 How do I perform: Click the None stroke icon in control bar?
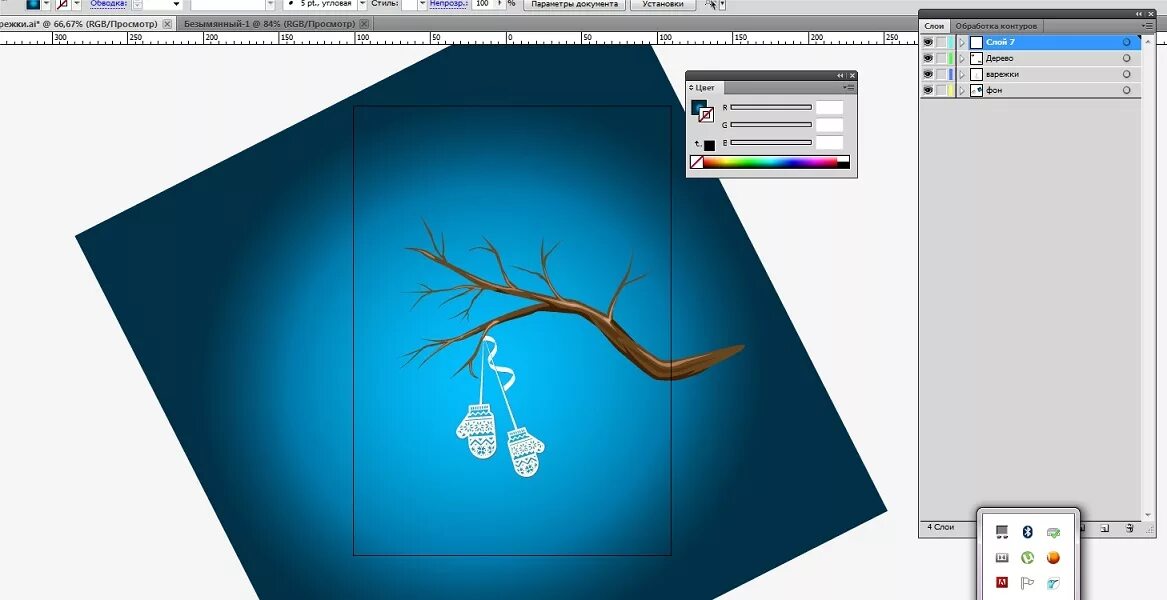63,4
